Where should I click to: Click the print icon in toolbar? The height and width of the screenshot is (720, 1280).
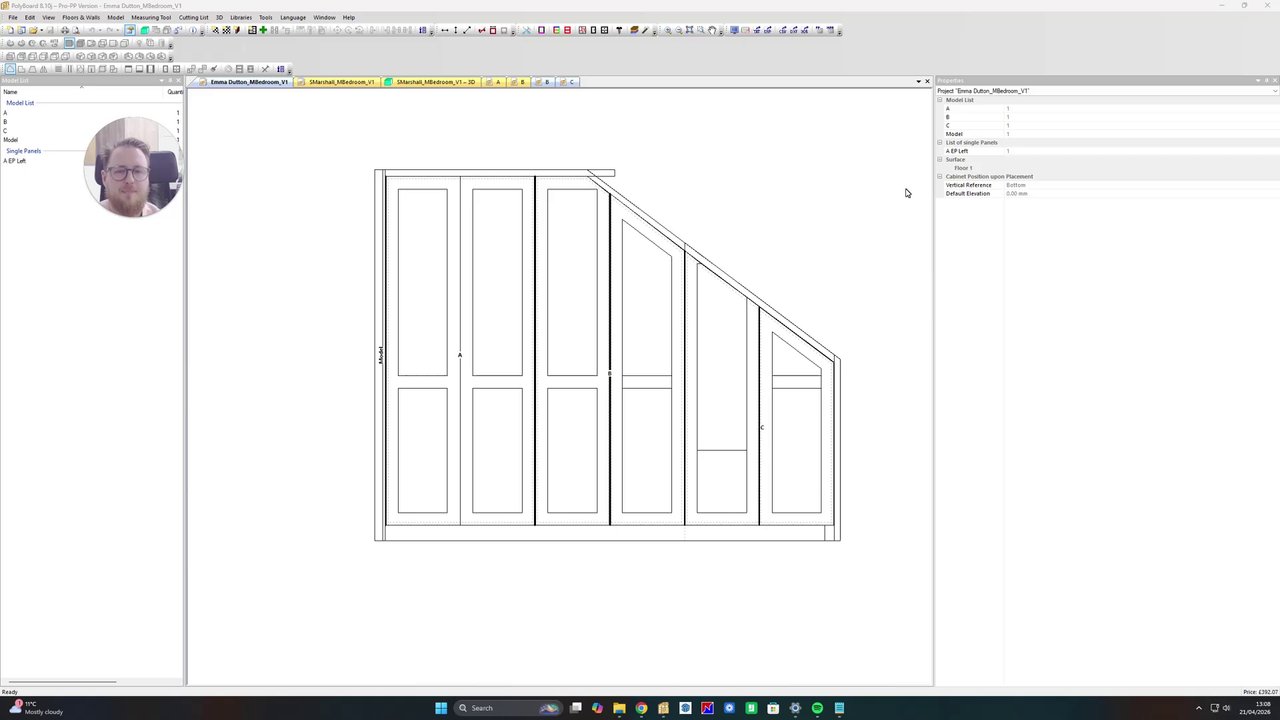pos(65,30)
